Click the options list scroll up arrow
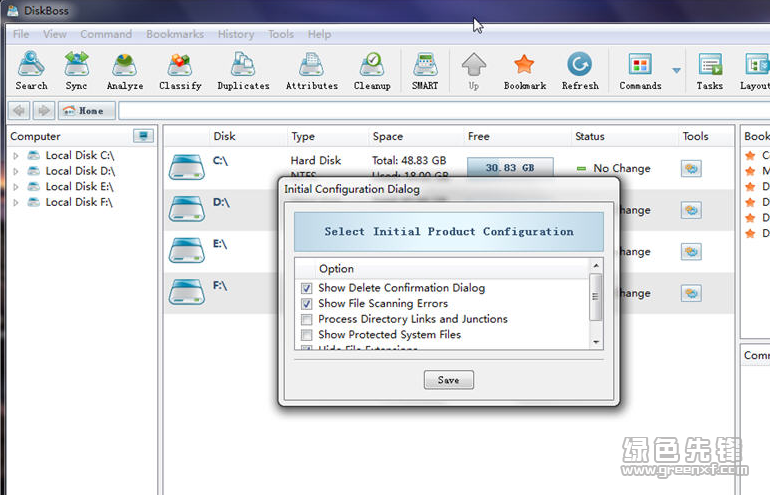770x495 pixels. pos(596,265)
